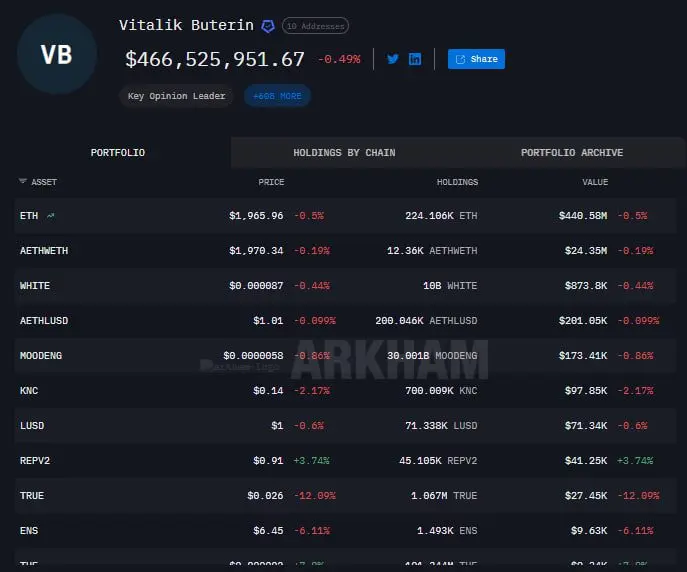This screenshot has width=687, height=572.
Task: Click the ETH value $440.58M
Action: [x=583, y=215]
